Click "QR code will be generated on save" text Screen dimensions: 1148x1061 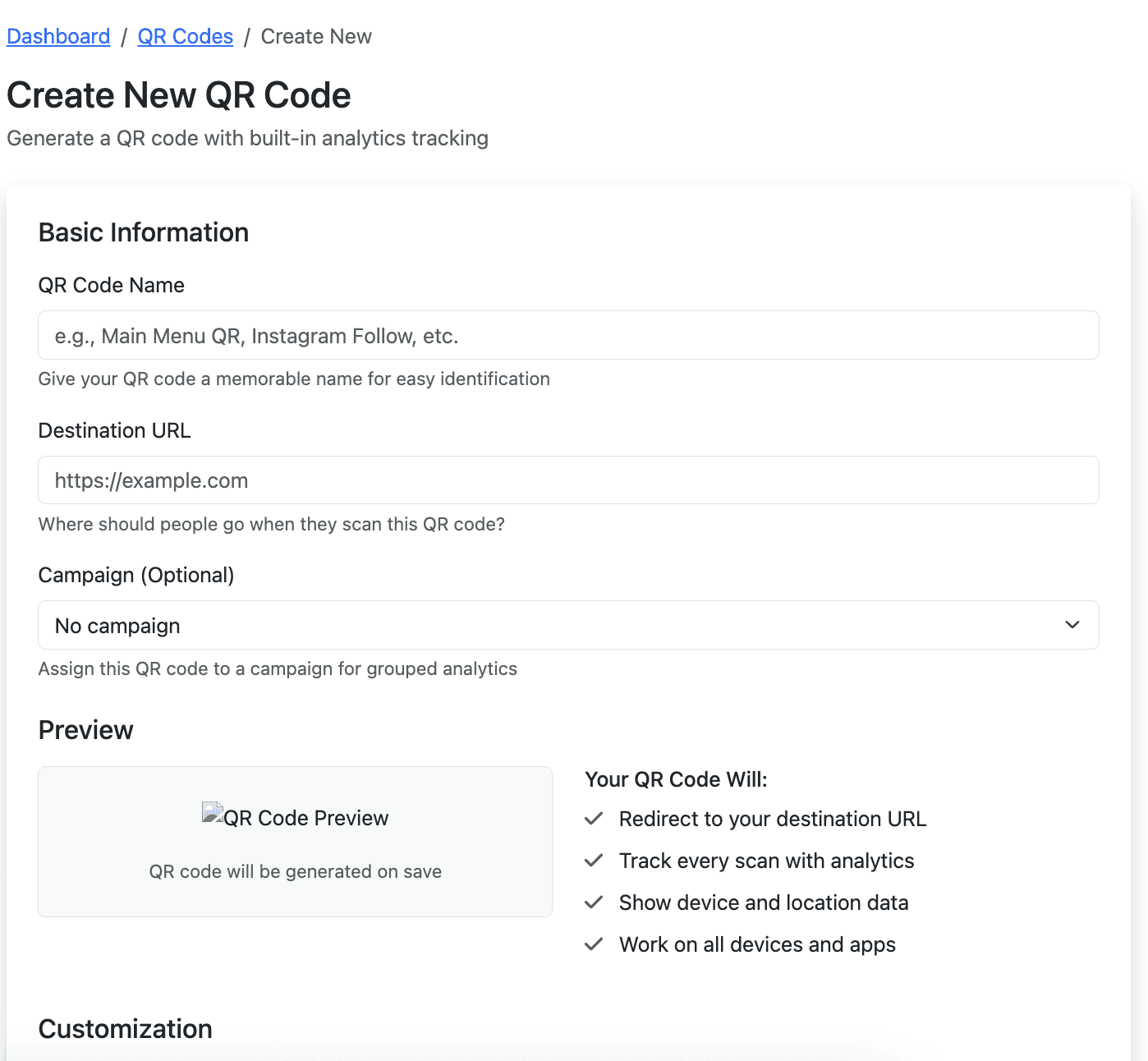pyautogui.click(x=296, y=871)
